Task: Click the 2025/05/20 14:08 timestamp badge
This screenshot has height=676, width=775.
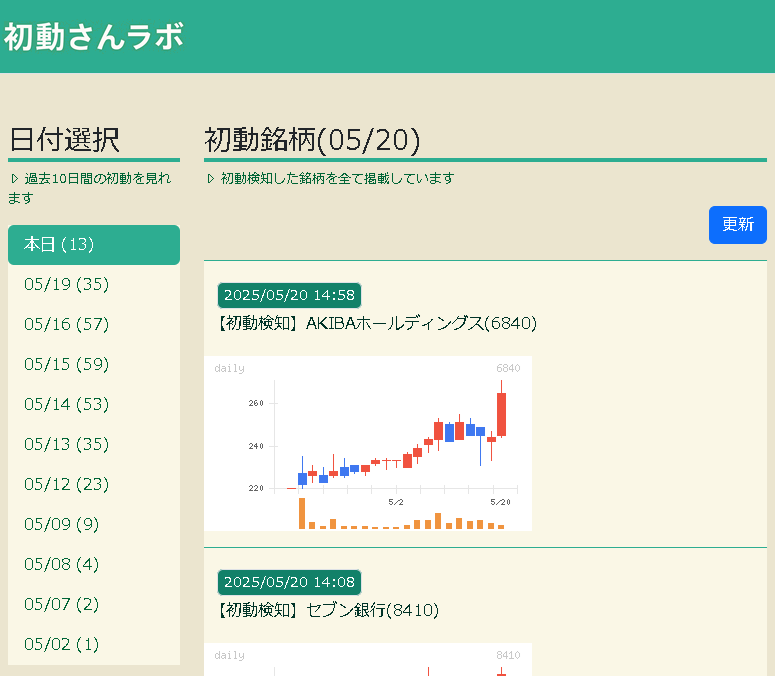Action: coord(289,583)
